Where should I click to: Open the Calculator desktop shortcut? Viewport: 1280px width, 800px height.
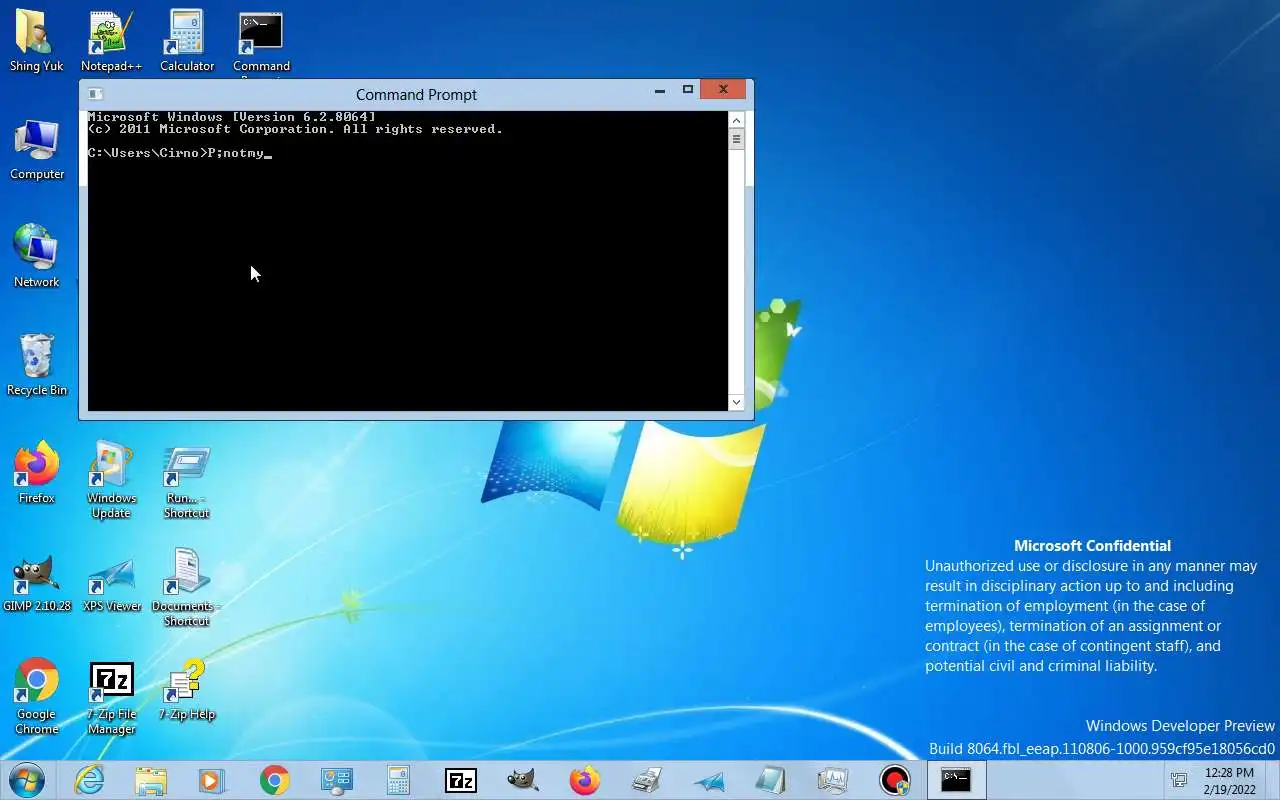coord(187,42)
